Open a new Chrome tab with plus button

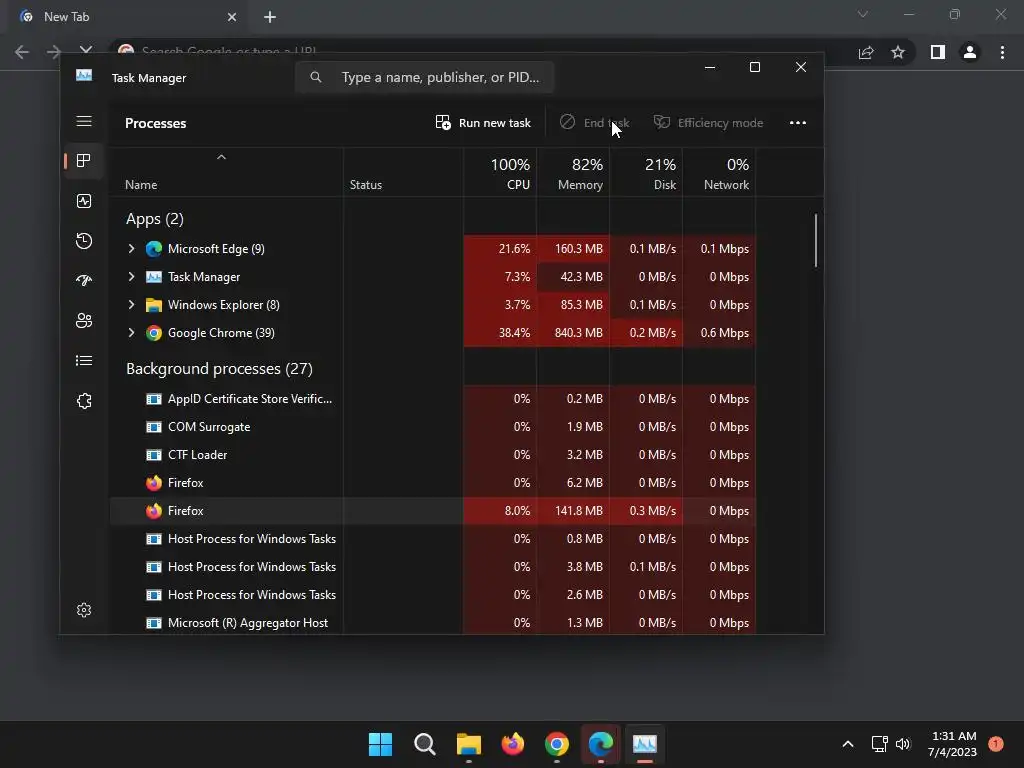[270, 17]
